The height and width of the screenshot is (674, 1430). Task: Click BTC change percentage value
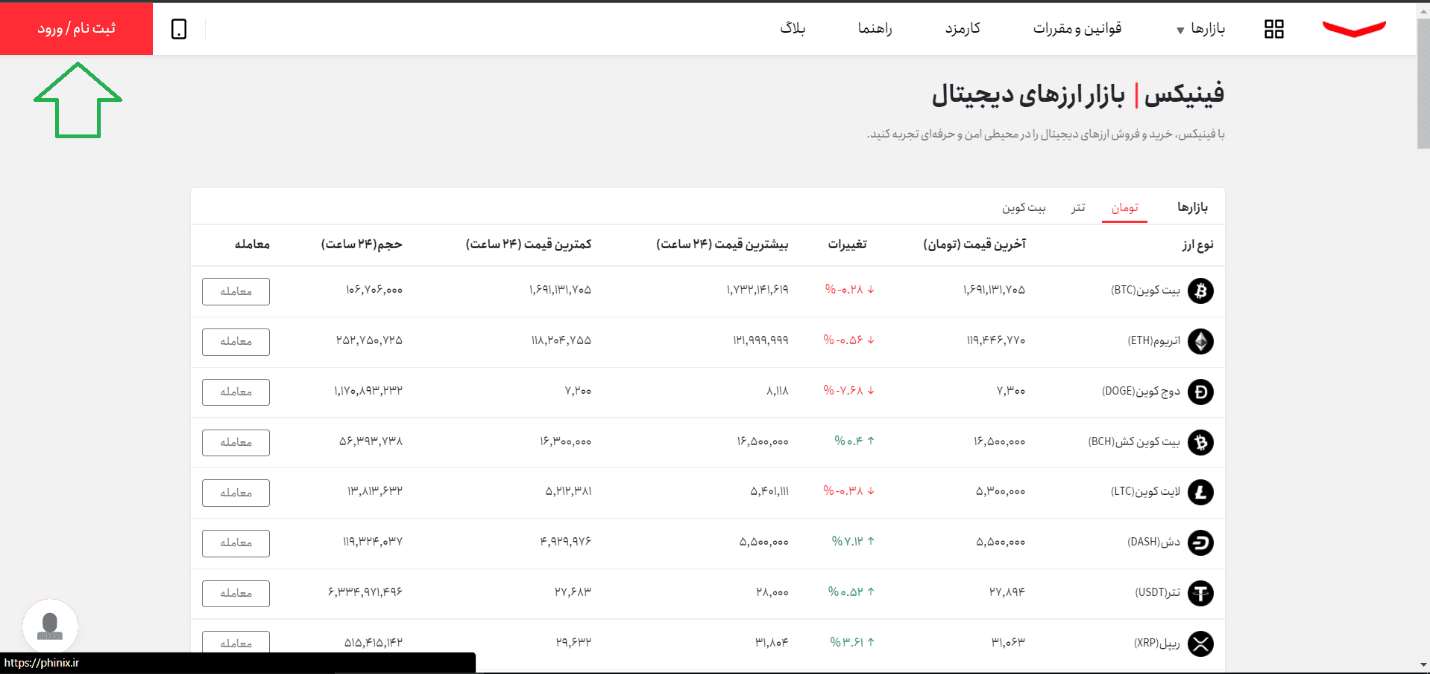point(849,291)
